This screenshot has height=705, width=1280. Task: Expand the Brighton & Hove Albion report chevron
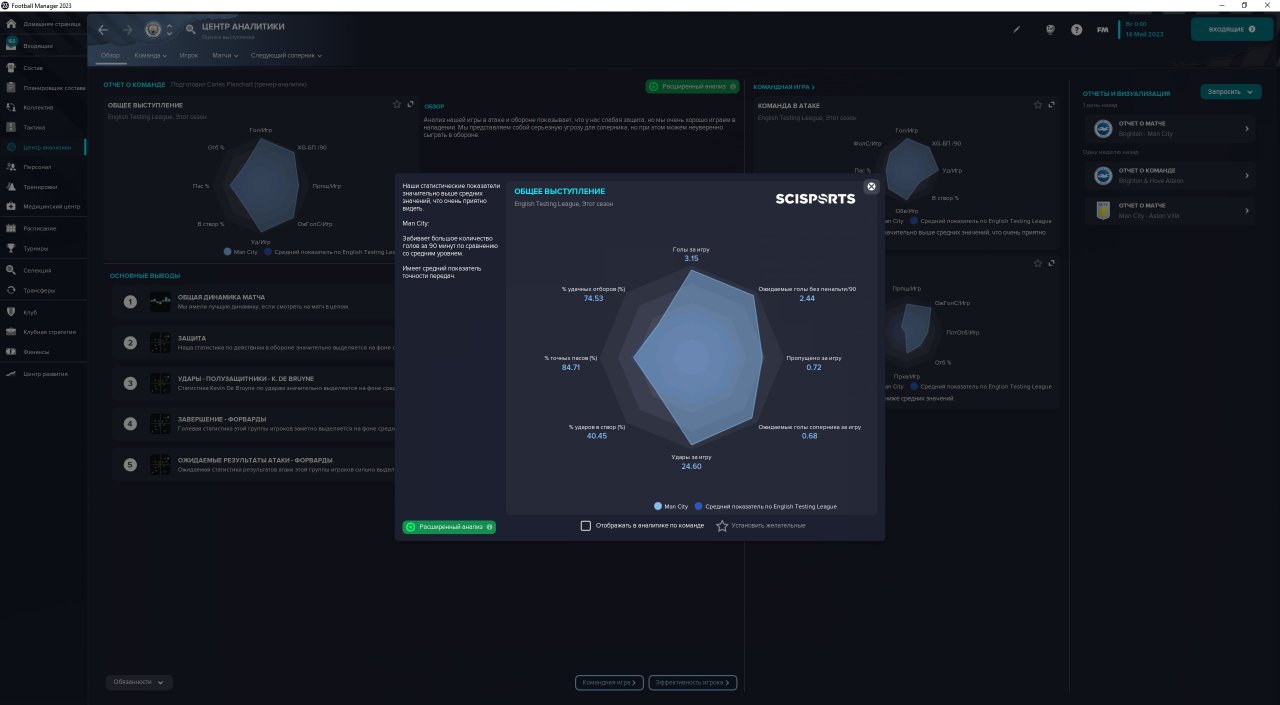click(x=1247, y=176)
